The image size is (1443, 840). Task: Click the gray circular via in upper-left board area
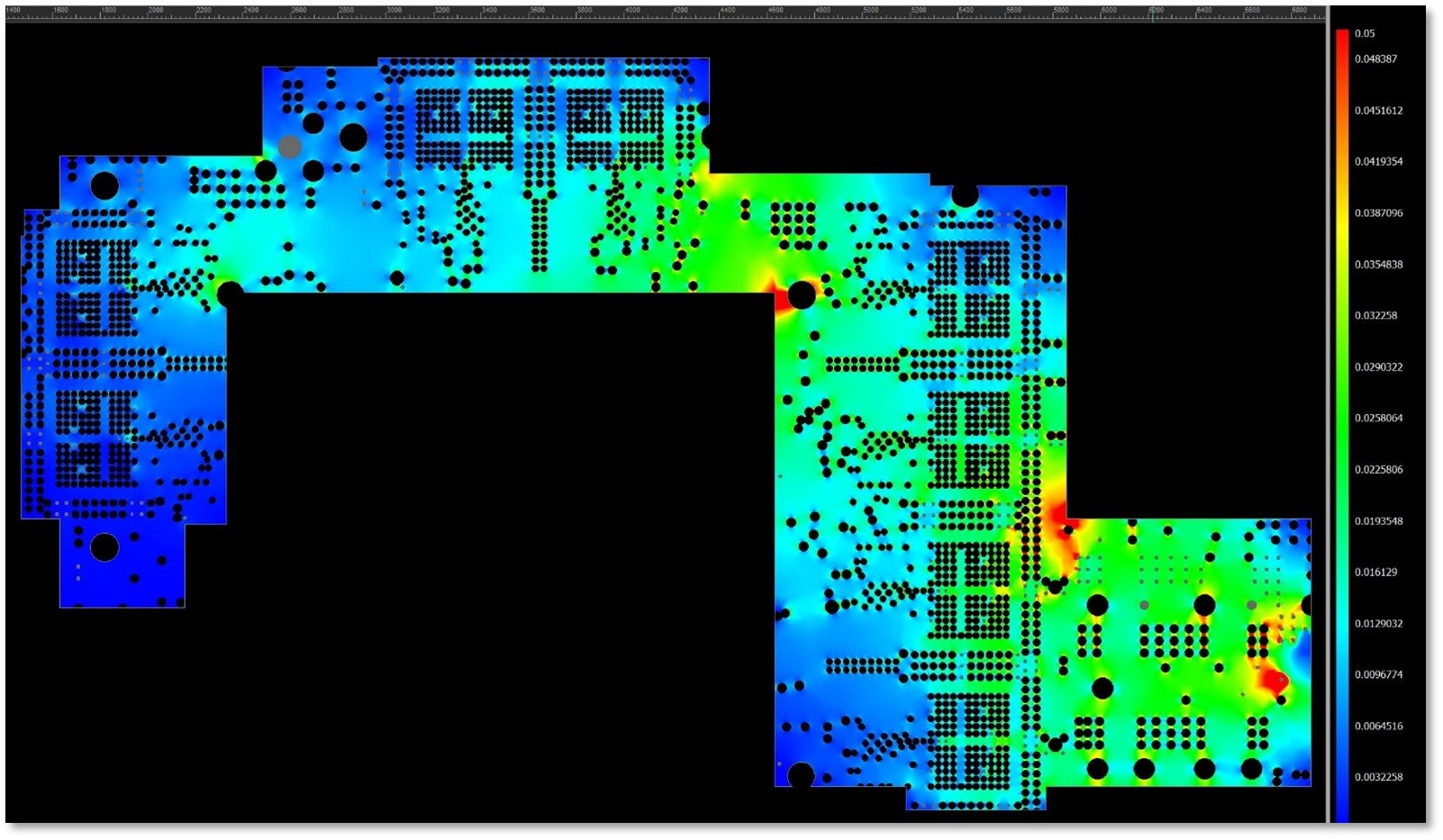(289, 147)
